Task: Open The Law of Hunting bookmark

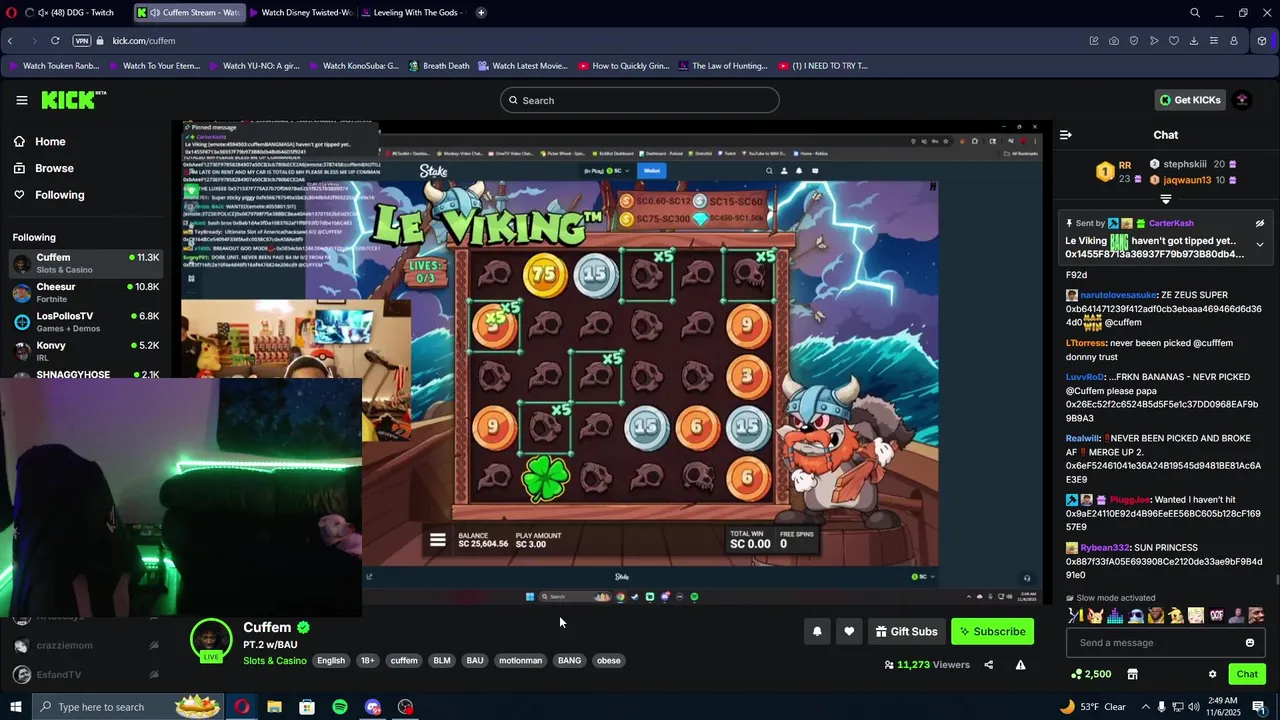Action: 722,66
